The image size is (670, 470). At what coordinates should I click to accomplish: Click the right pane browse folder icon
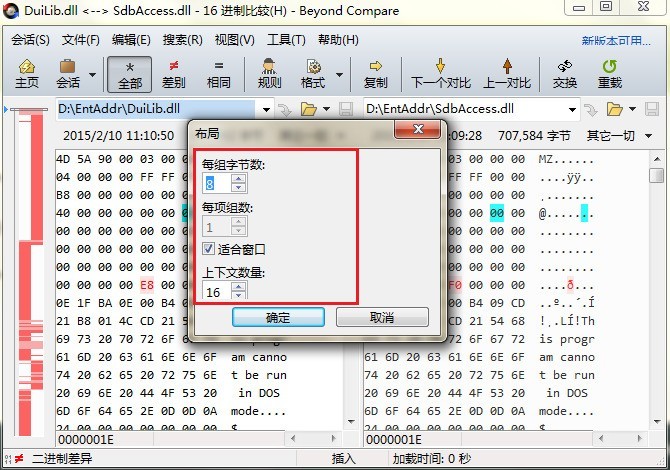(614, 109)
